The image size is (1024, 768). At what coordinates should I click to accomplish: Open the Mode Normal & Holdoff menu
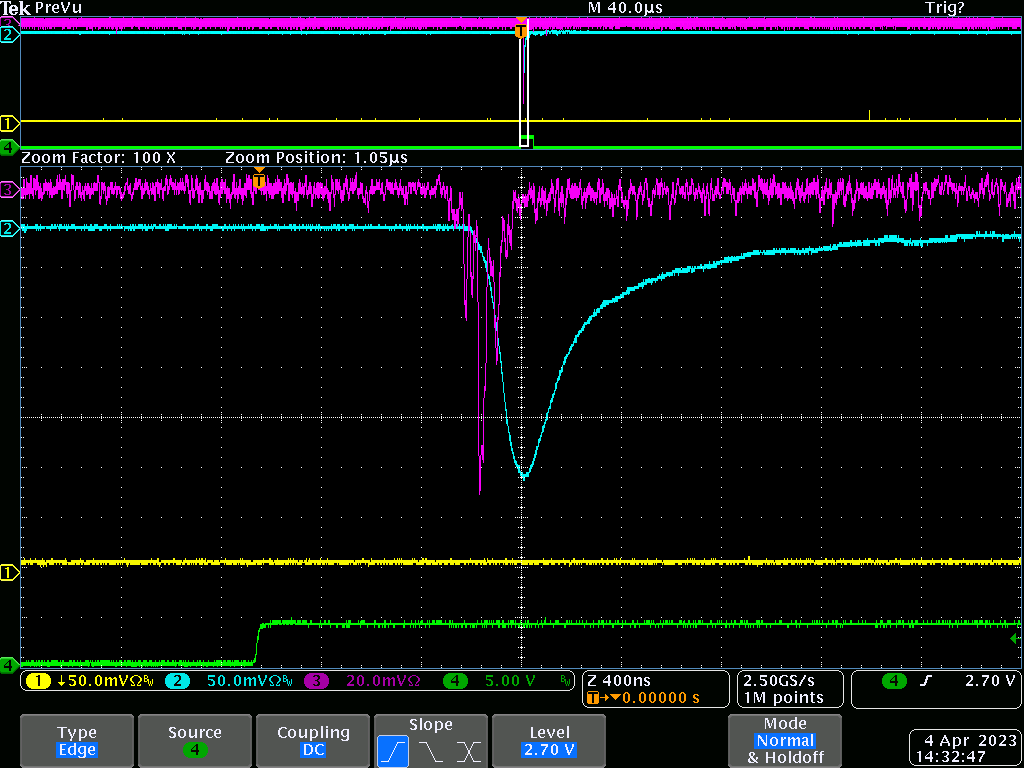[785, 741]
